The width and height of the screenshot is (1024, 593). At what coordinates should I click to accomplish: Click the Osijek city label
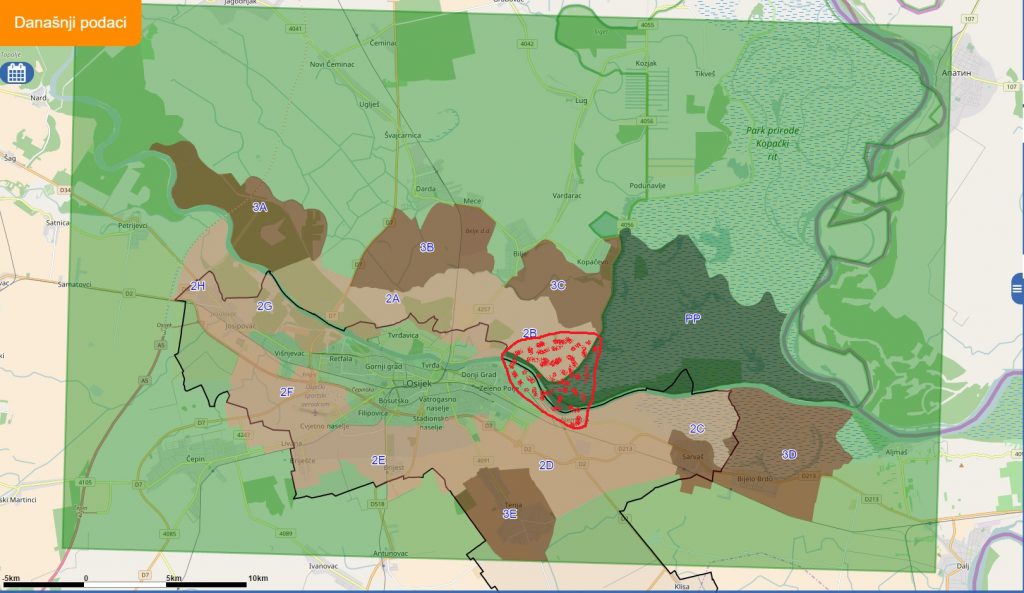coord(419,384)
